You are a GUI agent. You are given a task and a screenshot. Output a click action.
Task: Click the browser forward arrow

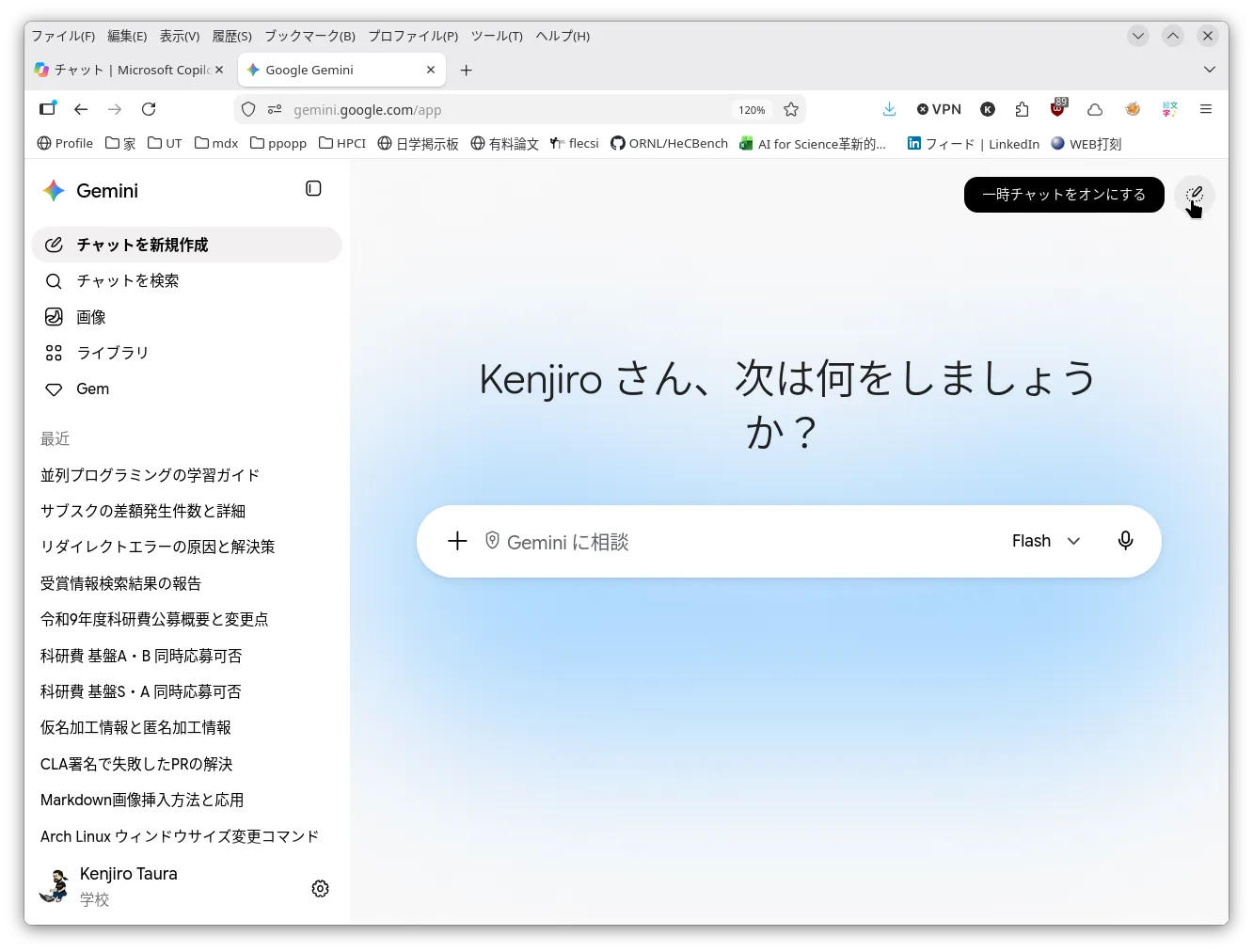tap(115, 109)
